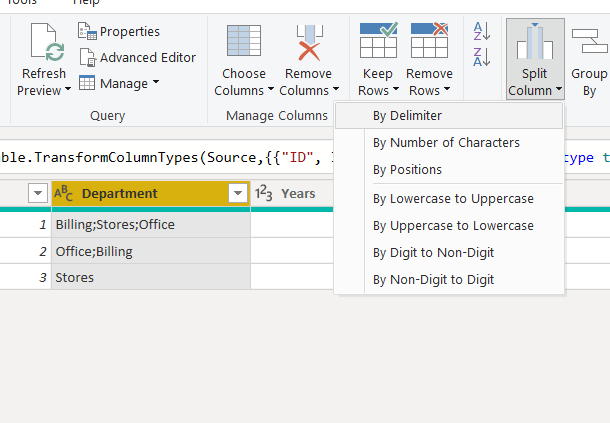The image size is (610, 423).
Task: Choose By Digit to Non-Digit
Action: [449, 253]
